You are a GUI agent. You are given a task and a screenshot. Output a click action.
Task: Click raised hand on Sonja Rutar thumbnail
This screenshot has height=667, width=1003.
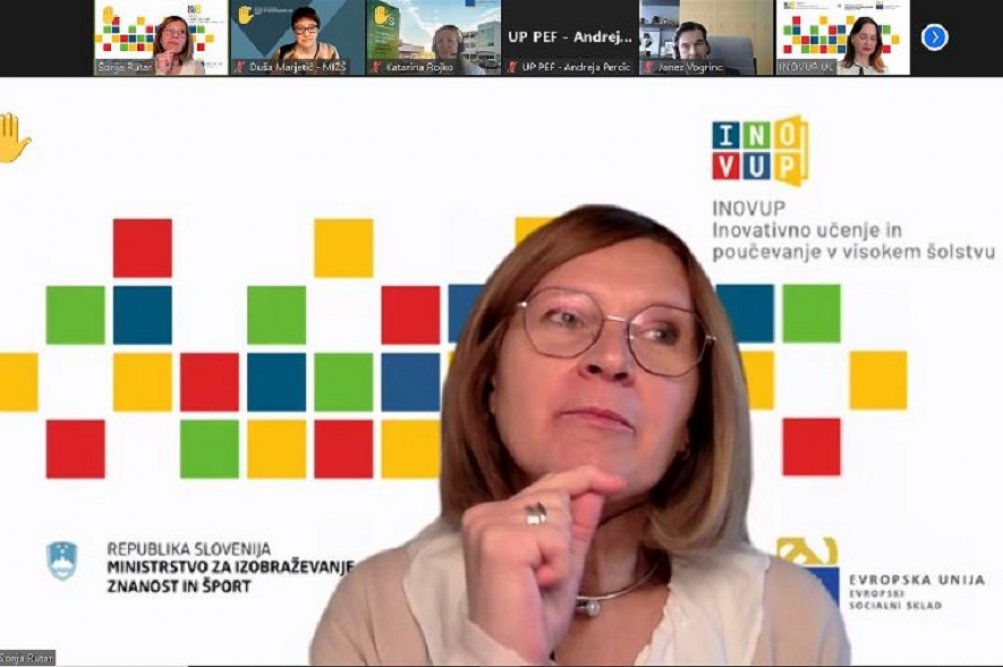pyautogui.click(x=109, y=15)
